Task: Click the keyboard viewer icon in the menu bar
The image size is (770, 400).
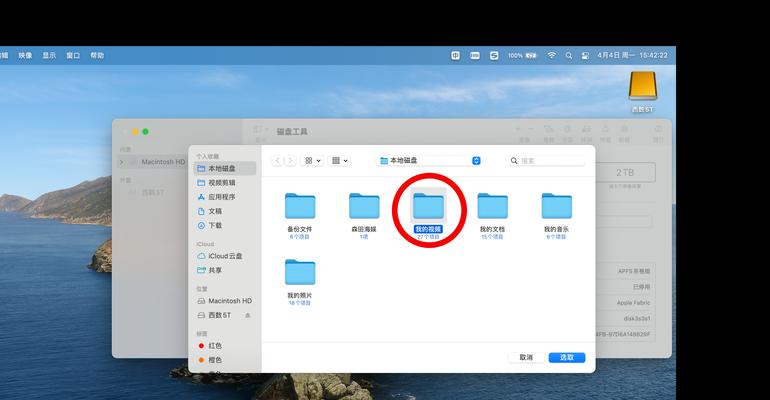Action: click(475, 55)
